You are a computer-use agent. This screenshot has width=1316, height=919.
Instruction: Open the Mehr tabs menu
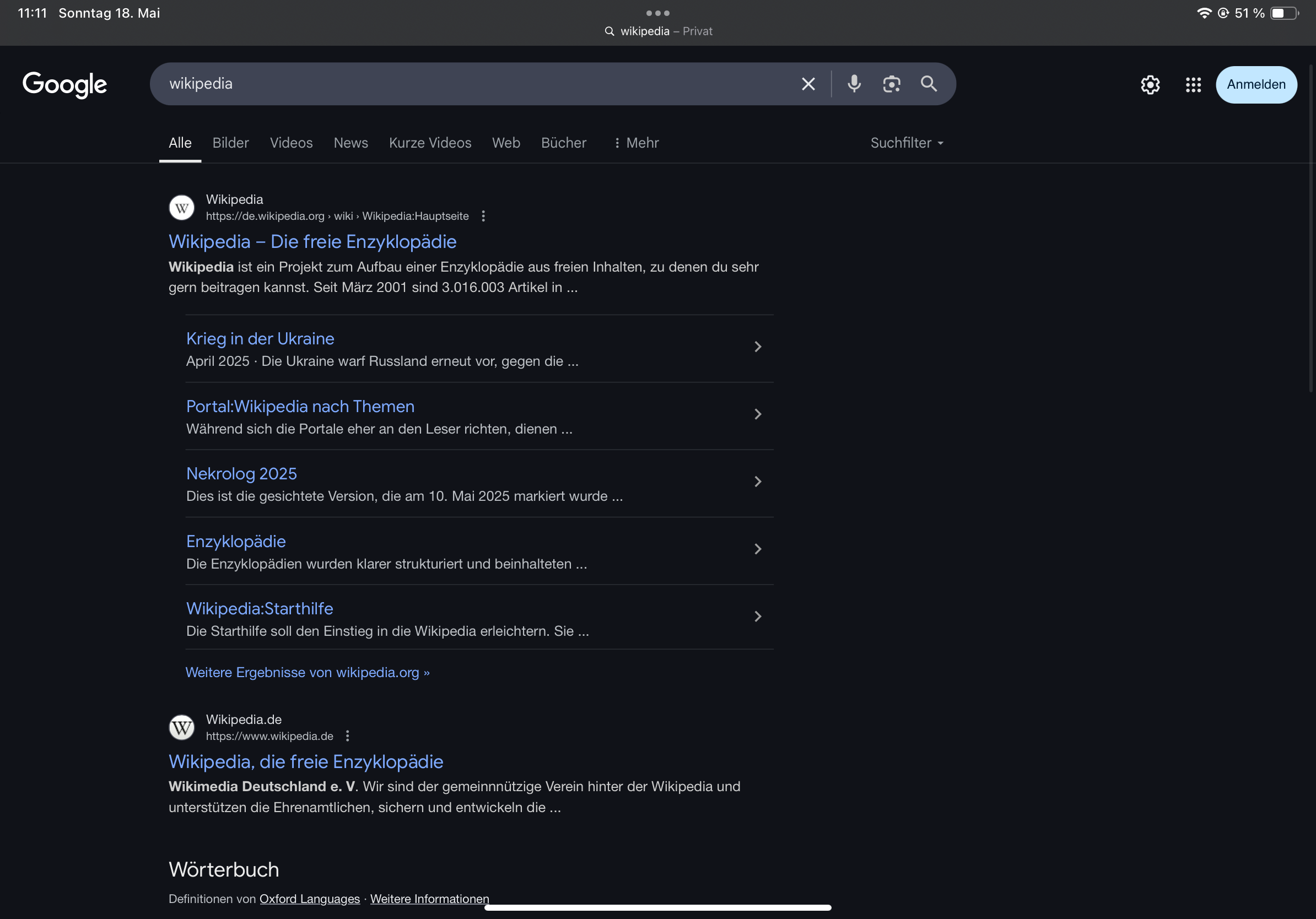pos(635,143)
